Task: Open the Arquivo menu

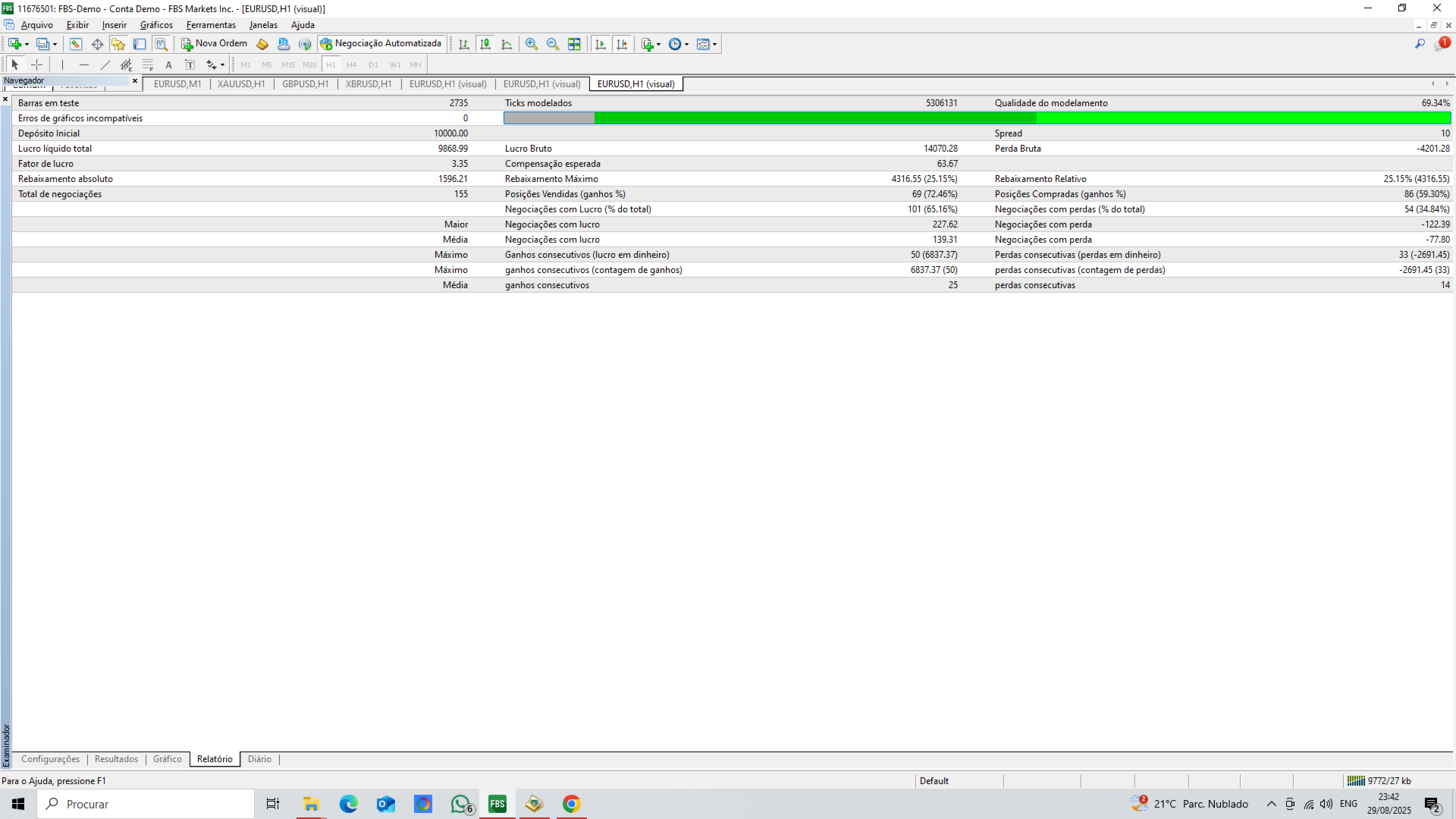Action: (x=37, y=25)
